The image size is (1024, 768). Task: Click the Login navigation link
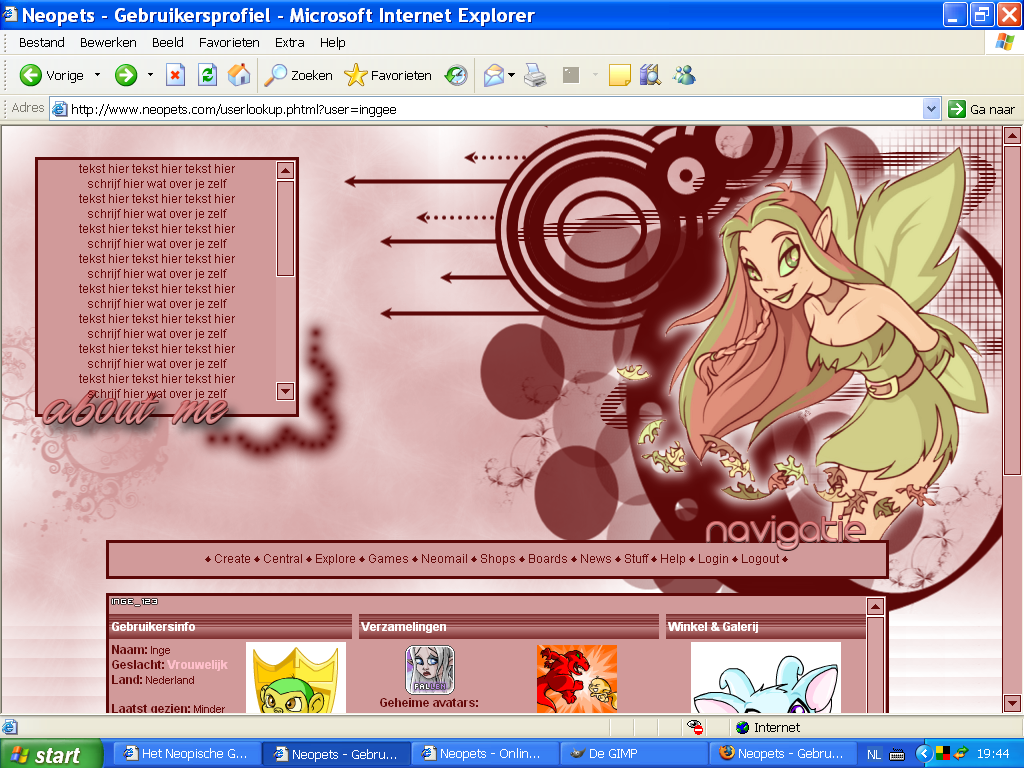pyautogui.click(x=713, y=558)
